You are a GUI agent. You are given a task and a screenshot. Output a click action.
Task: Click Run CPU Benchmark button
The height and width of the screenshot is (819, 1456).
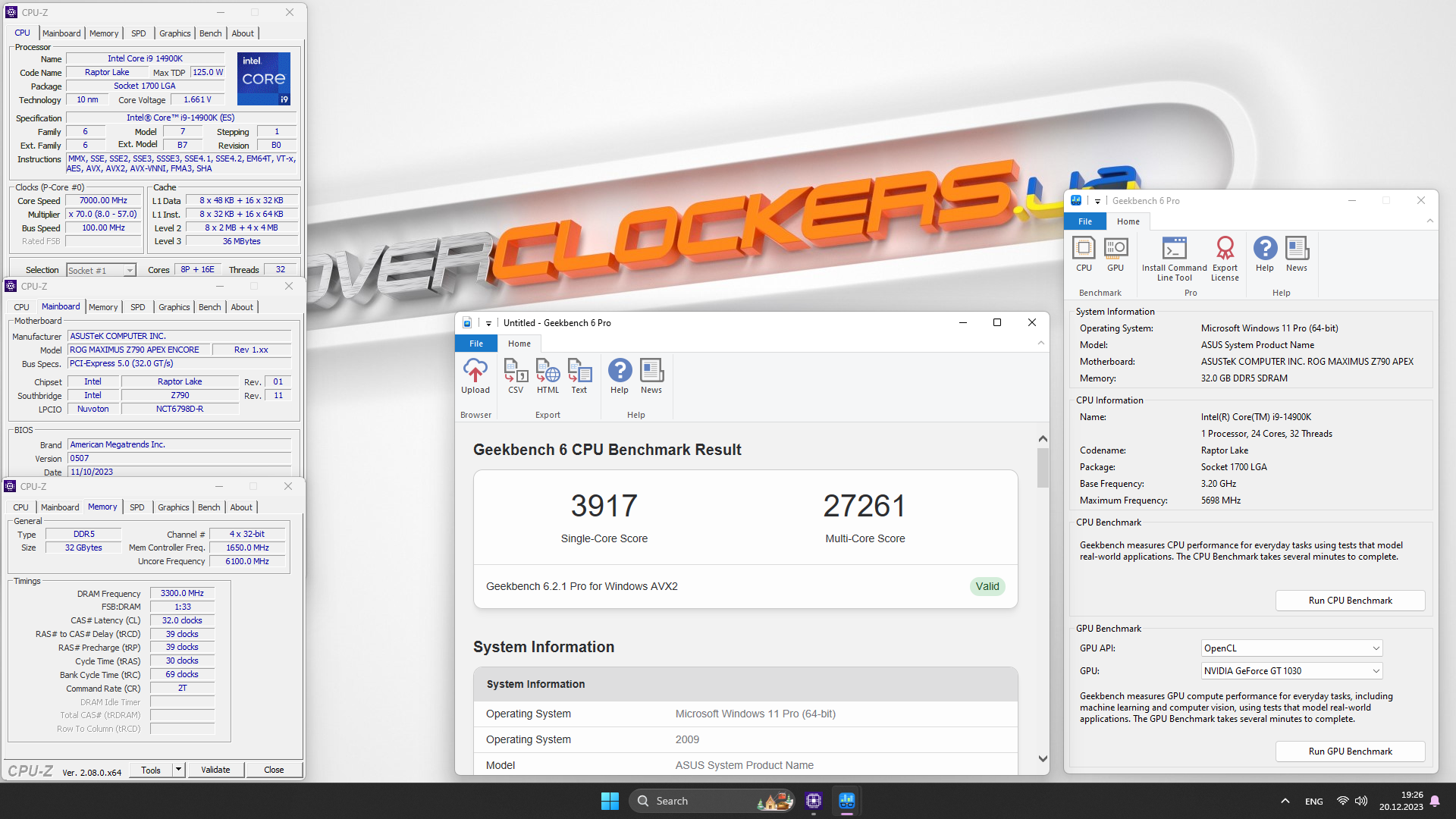tap(1350, 601)
